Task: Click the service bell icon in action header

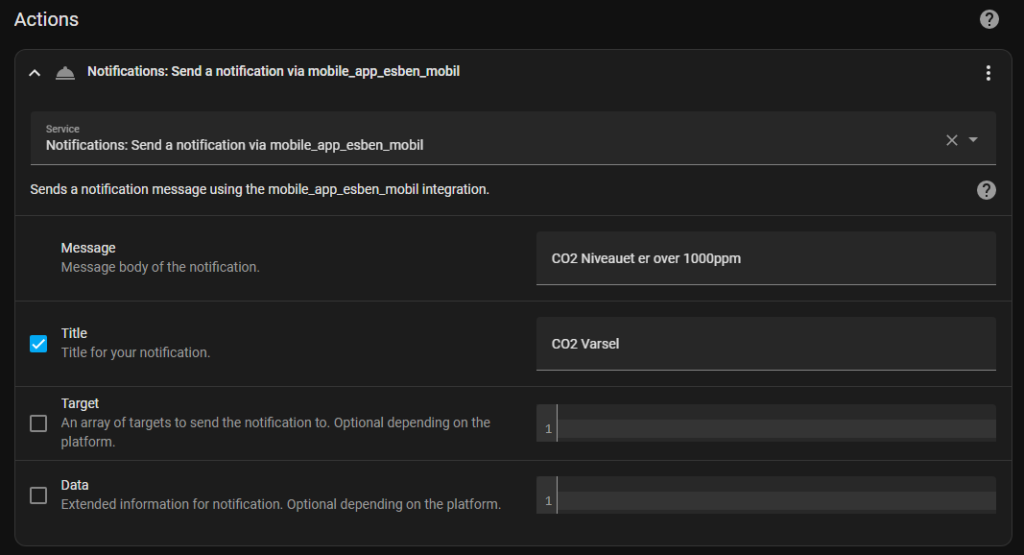Action: click(x=65, y=72)
